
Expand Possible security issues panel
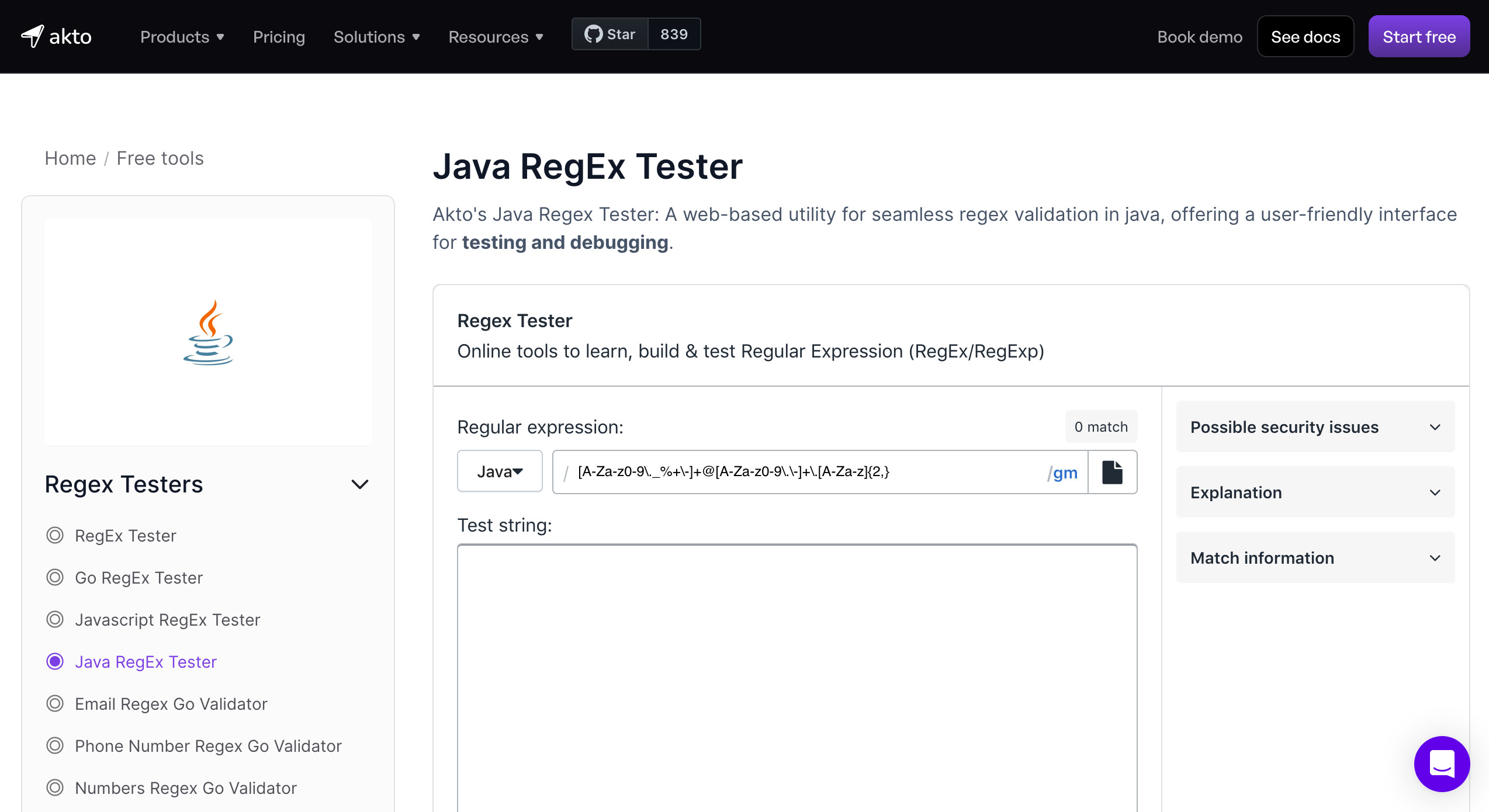tap(1315, 427)
